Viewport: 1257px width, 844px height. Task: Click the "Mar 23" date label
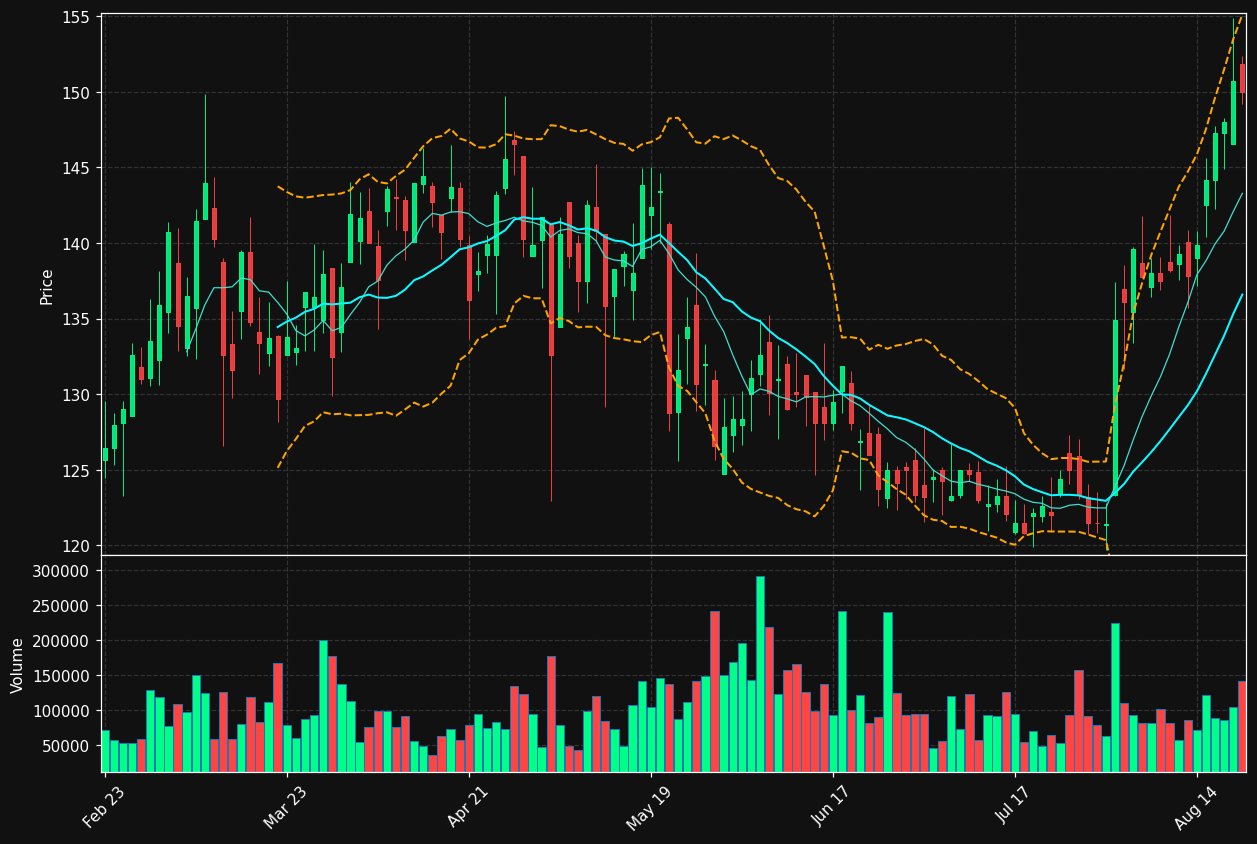[x=285, y=807]
